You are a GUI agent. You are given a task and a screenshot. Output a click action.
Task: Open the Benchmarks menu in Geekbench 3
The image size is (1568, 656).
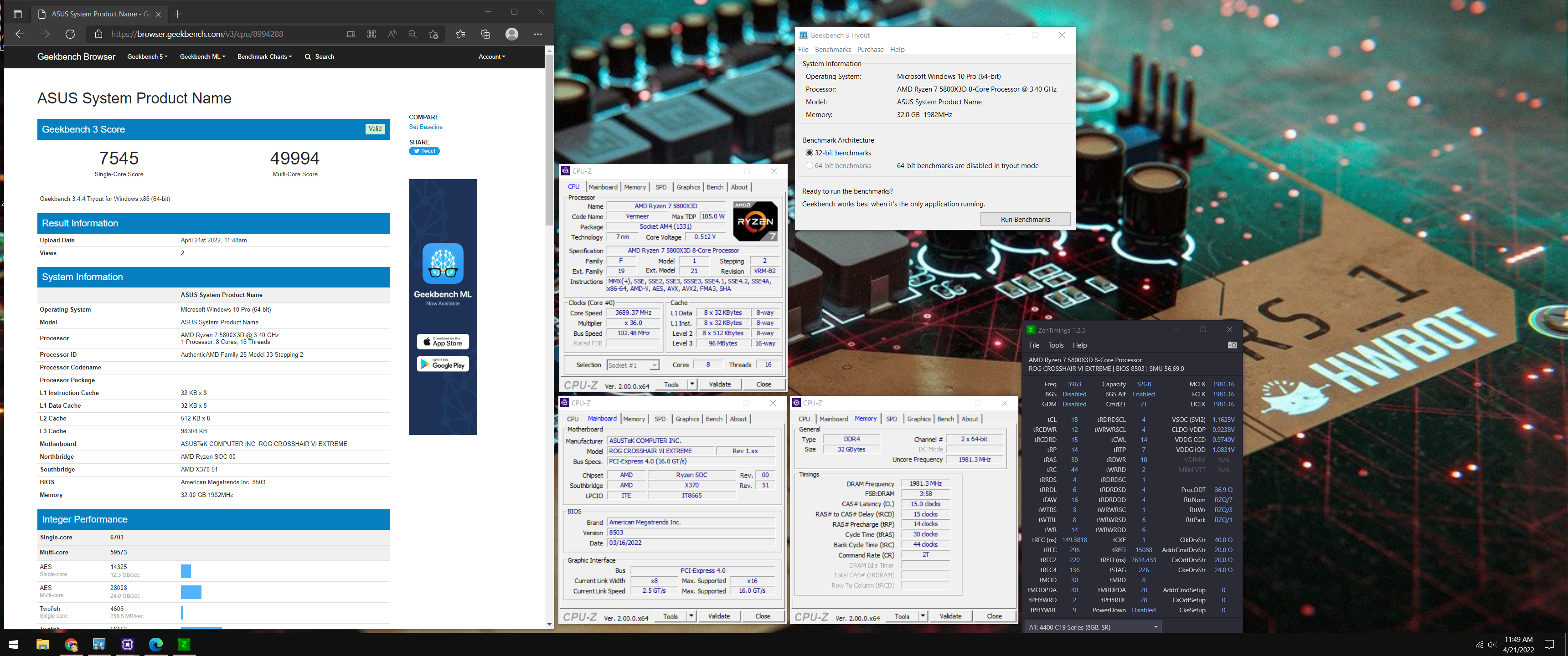coord(833,49)
